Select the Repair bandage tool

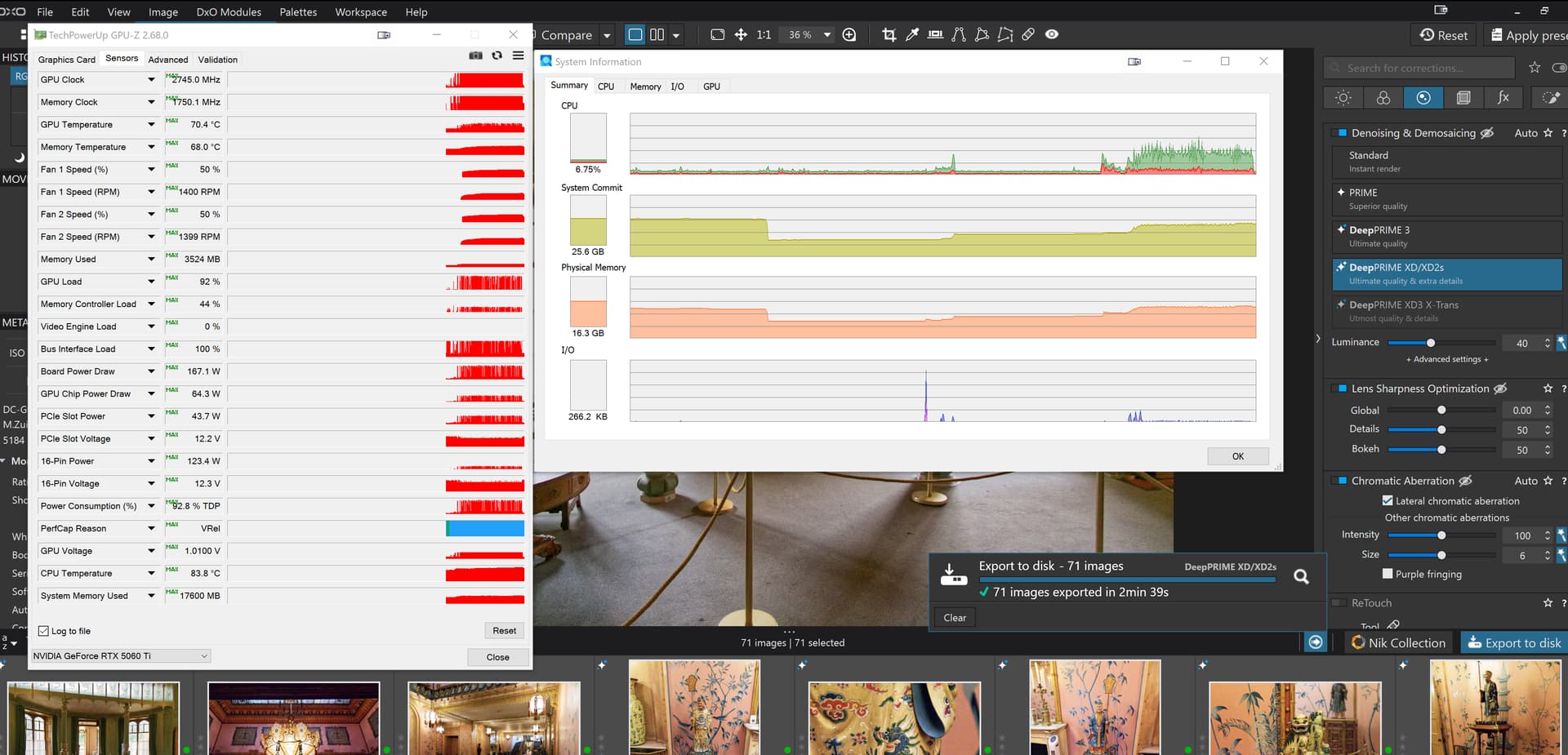pyautogui.click(x=1028, y=34)
